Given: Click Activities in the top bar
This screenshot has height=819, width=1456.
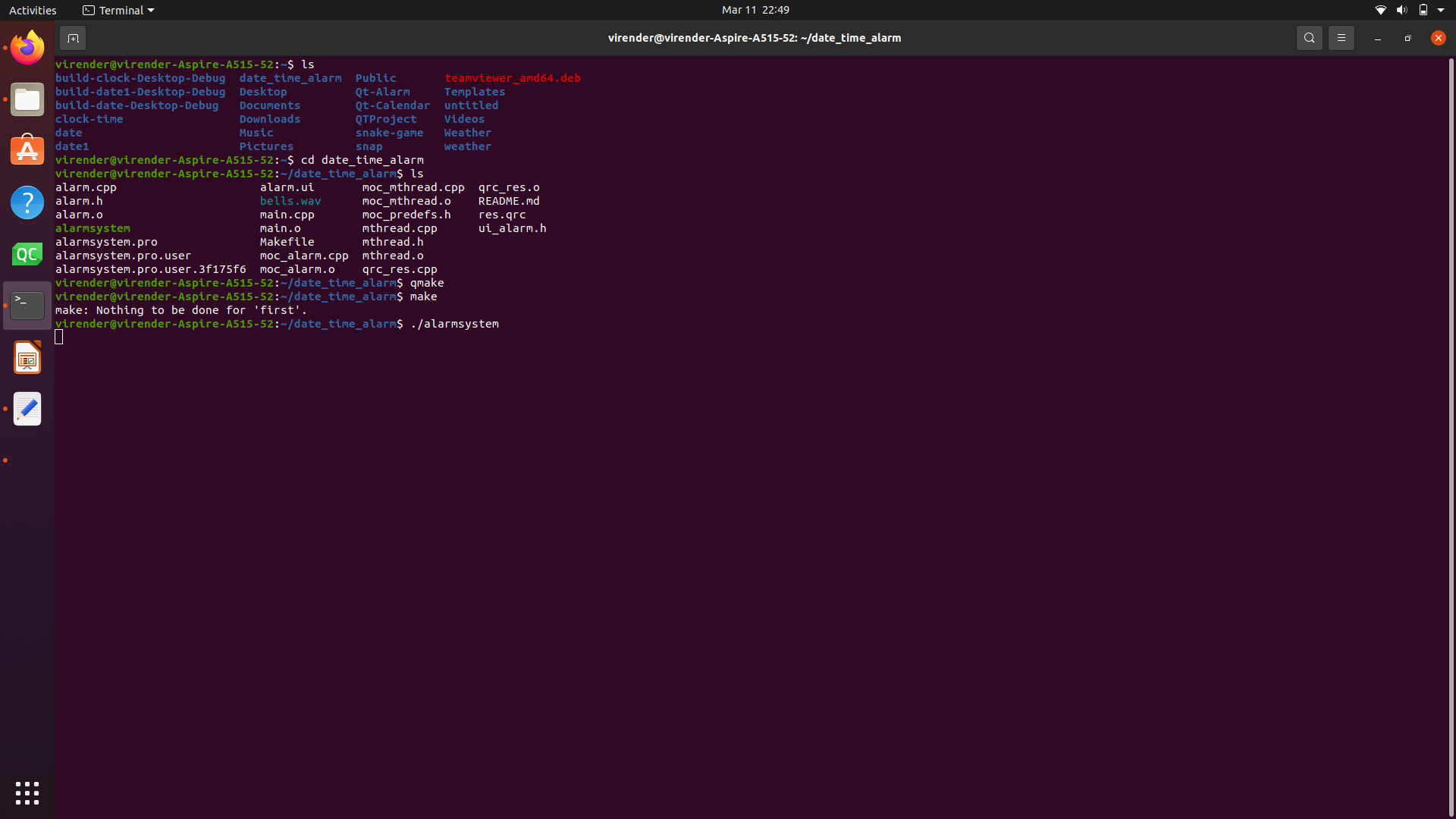Looking at the screenshot, I should pos(33,10).
